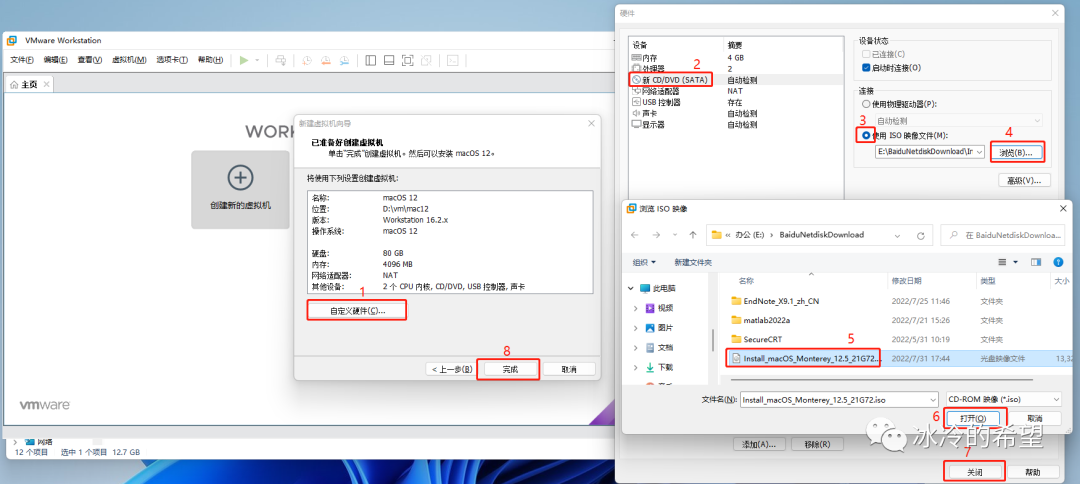The width and height of the screenshot is (1080, 484).
Task: Open the 选项卡(T) menu
Action: (172, 60)
